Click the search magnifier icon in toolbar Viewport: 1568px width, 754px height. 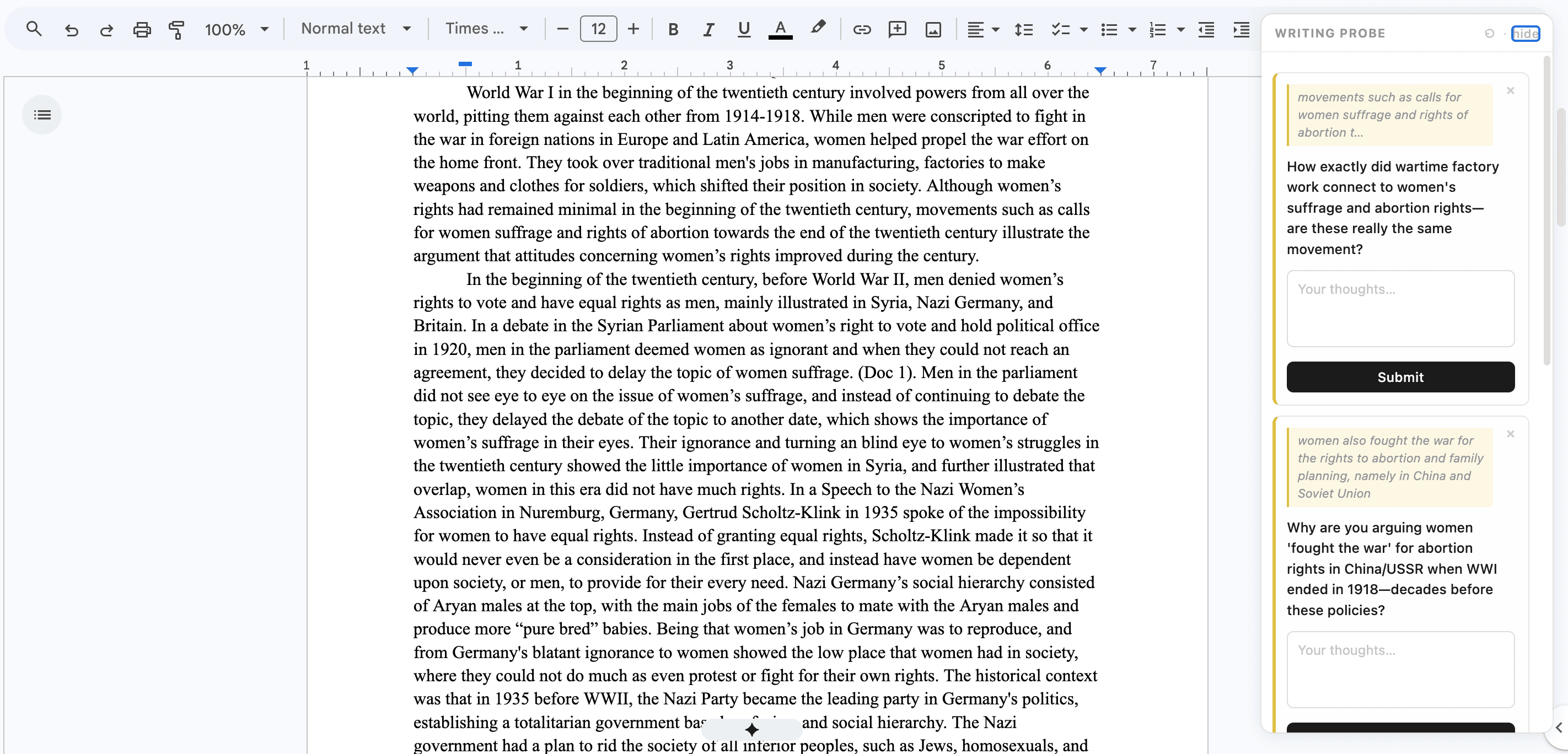coord(34,29)
